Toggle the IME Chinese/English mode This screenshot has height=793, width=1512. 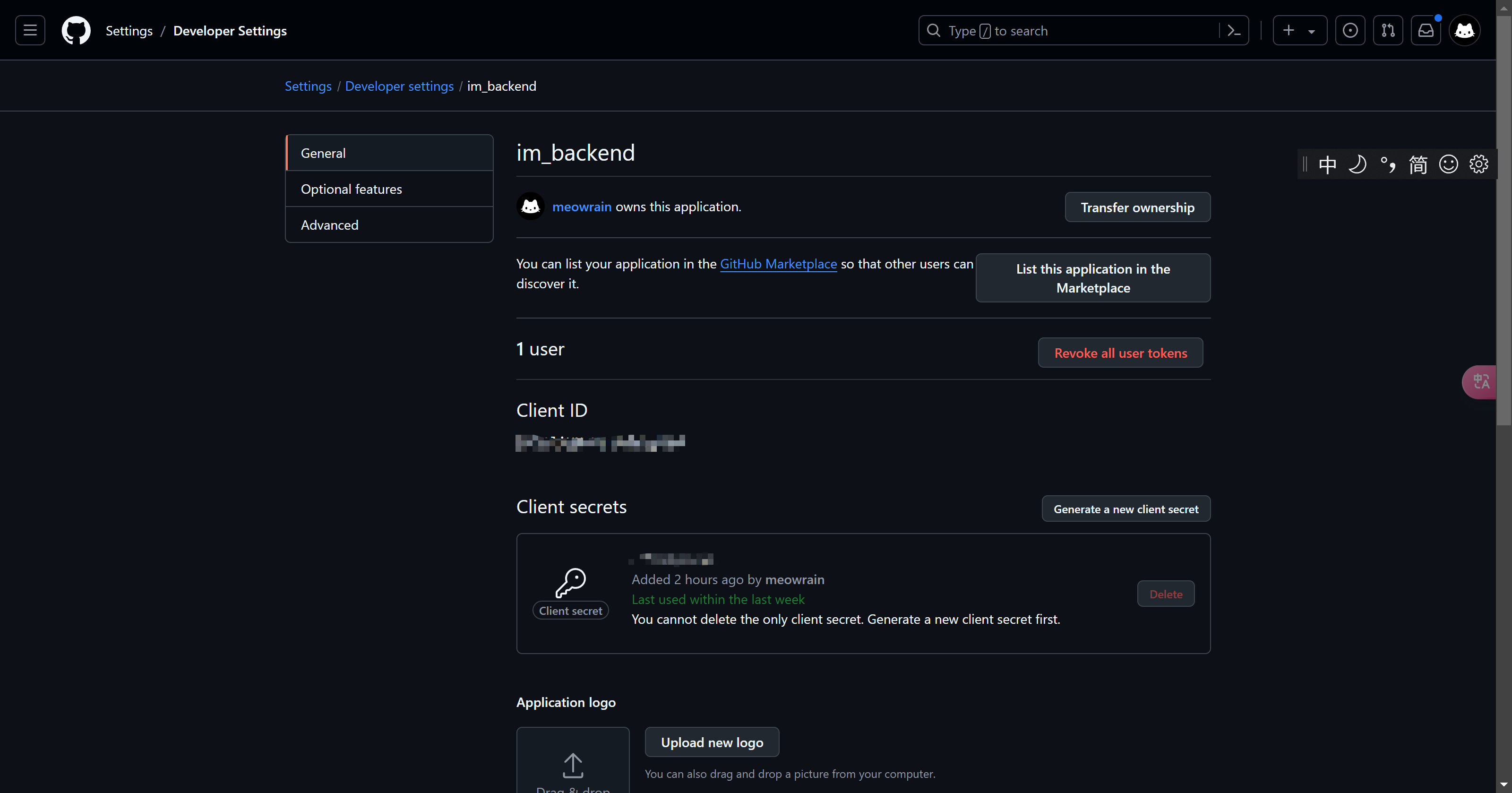[1327, 164]
